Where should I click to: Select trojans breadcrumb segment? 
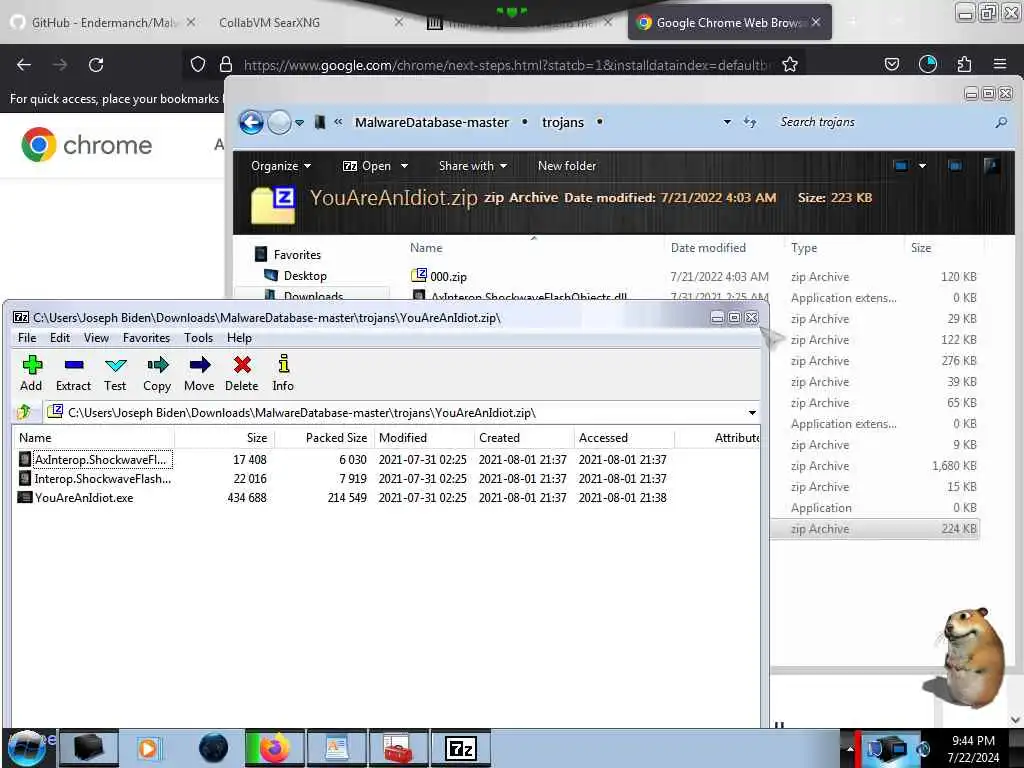pos(562,122)
